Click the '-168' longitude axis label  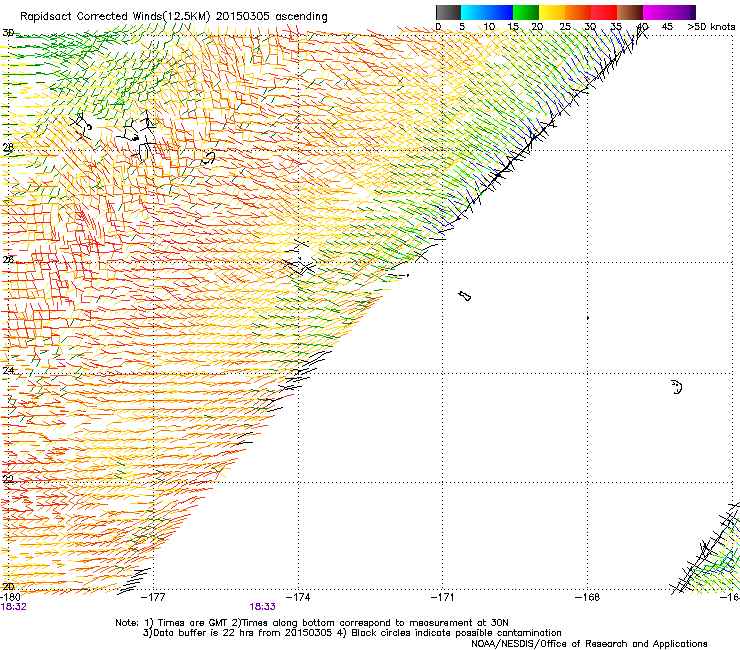coord(588,597)
